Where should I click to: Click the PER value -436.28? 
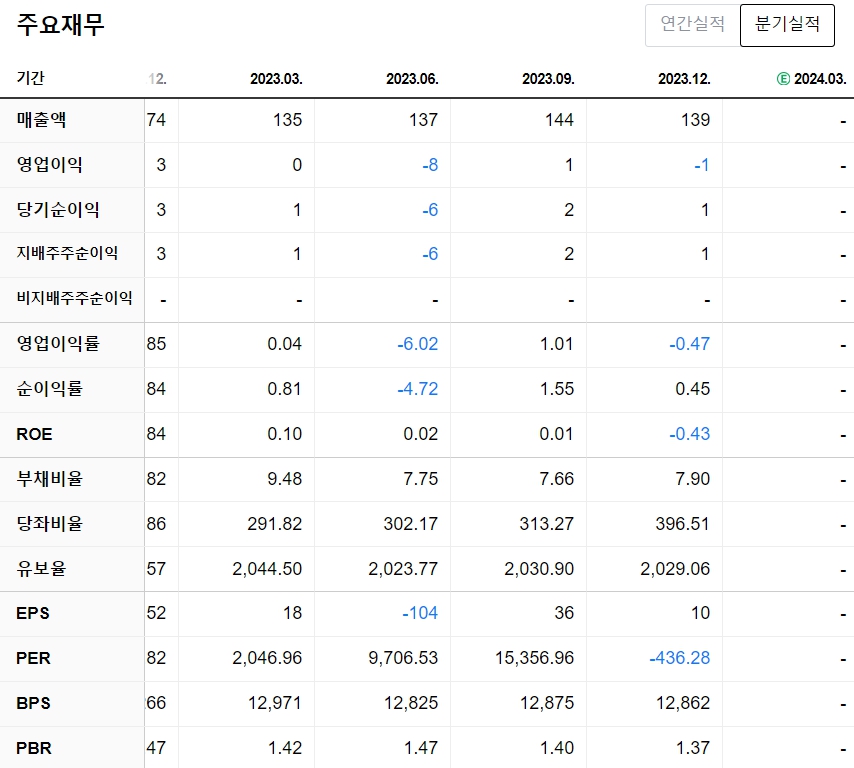coord(680,658)
